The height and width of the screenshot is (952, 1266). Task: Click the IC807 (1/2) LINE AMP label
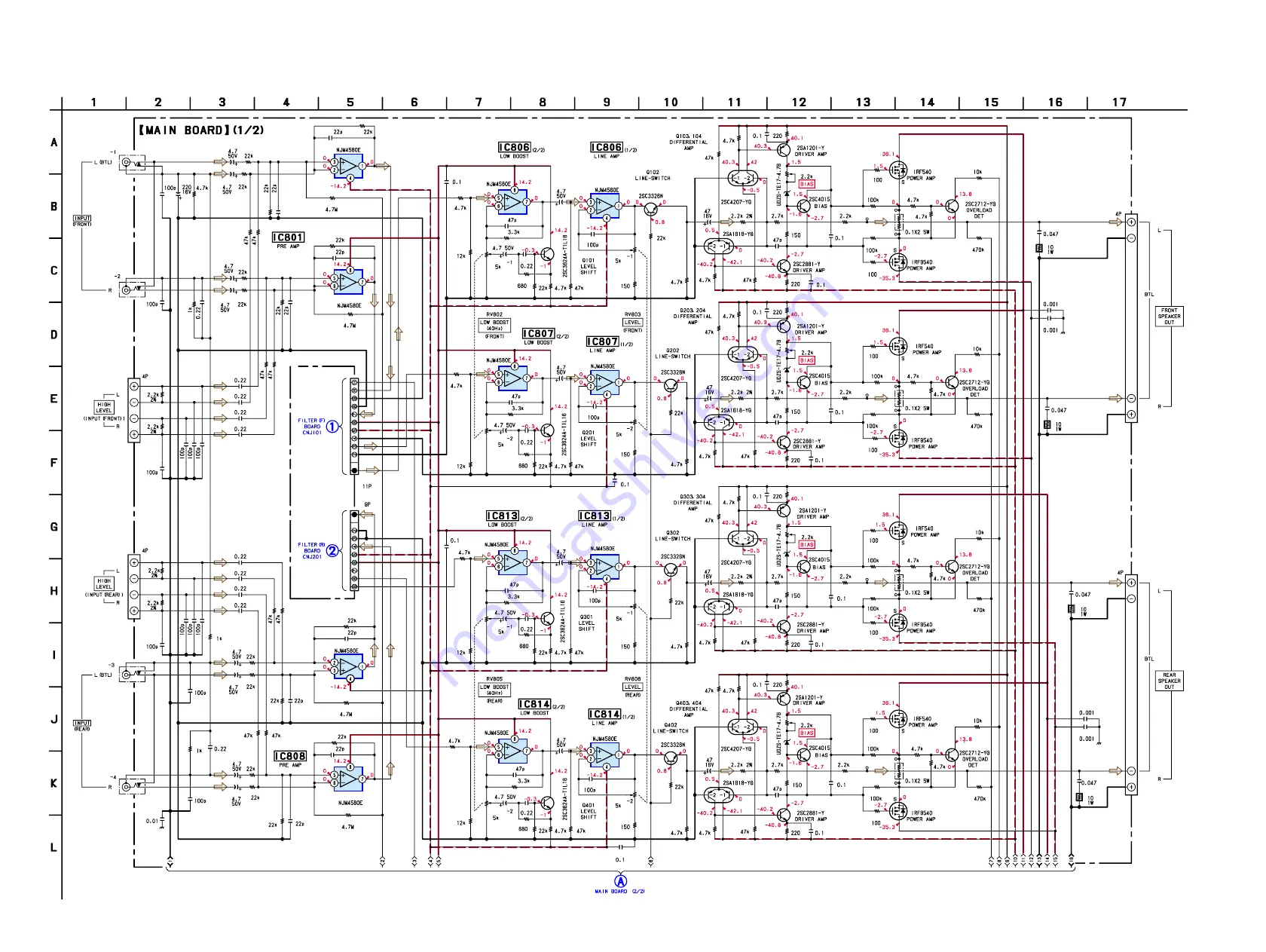(610, 344)
